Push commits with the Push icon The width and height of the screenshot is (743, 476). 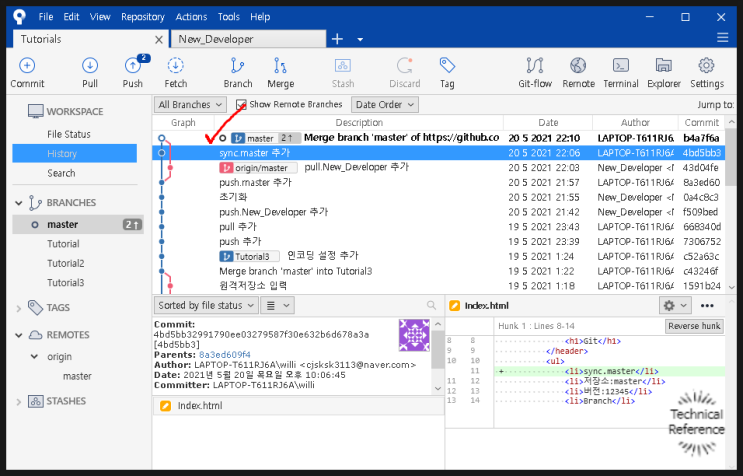point(133,65)
